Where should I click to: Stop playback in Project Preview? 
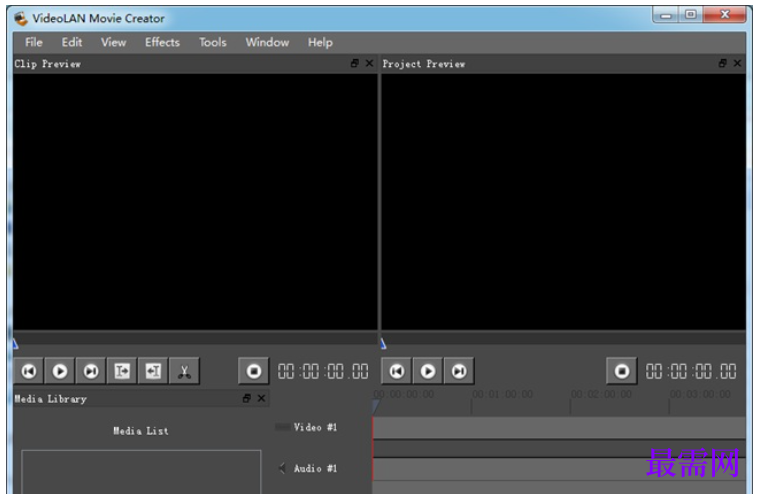pyautogui.click(x=622, y=371)
